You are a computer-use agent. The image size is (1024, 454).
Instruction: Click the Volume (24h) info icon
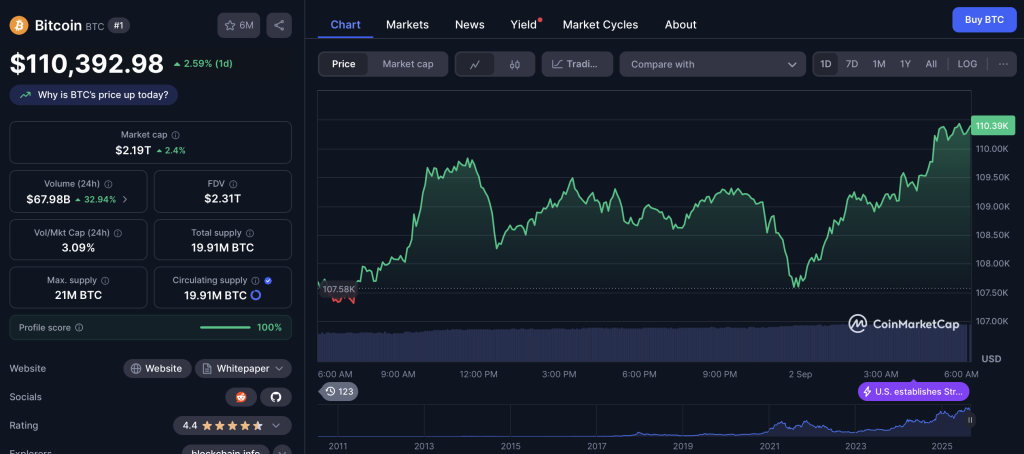tap(108, 184)
